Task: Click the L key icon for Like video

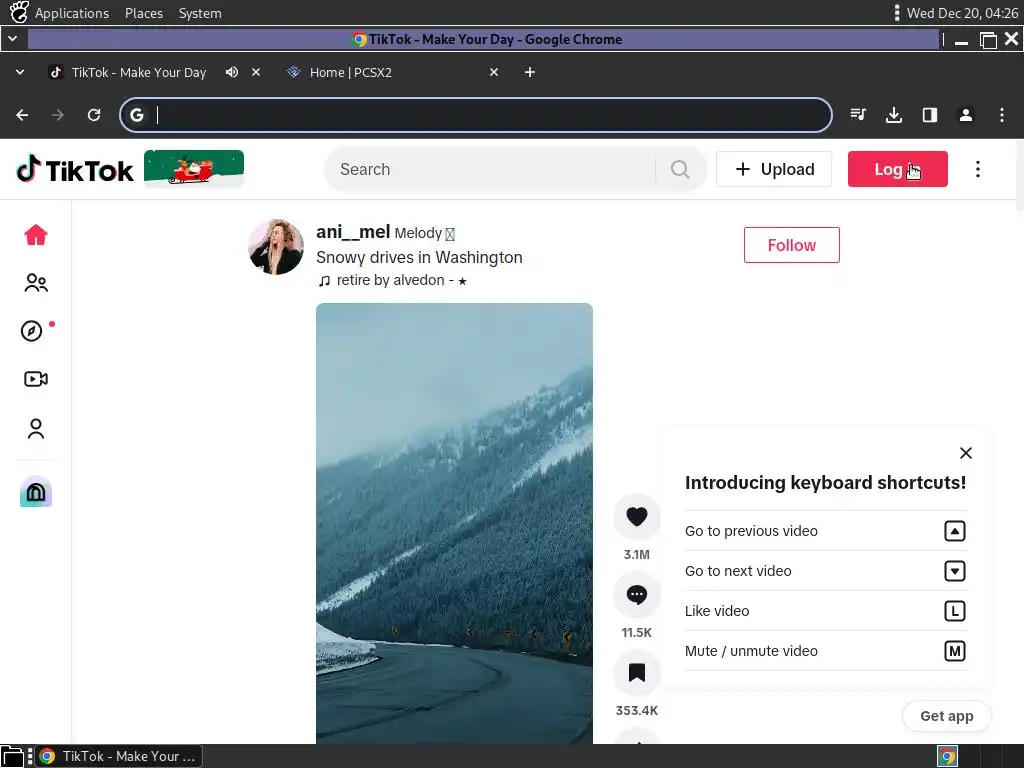Action: click(x=955, y=611)
